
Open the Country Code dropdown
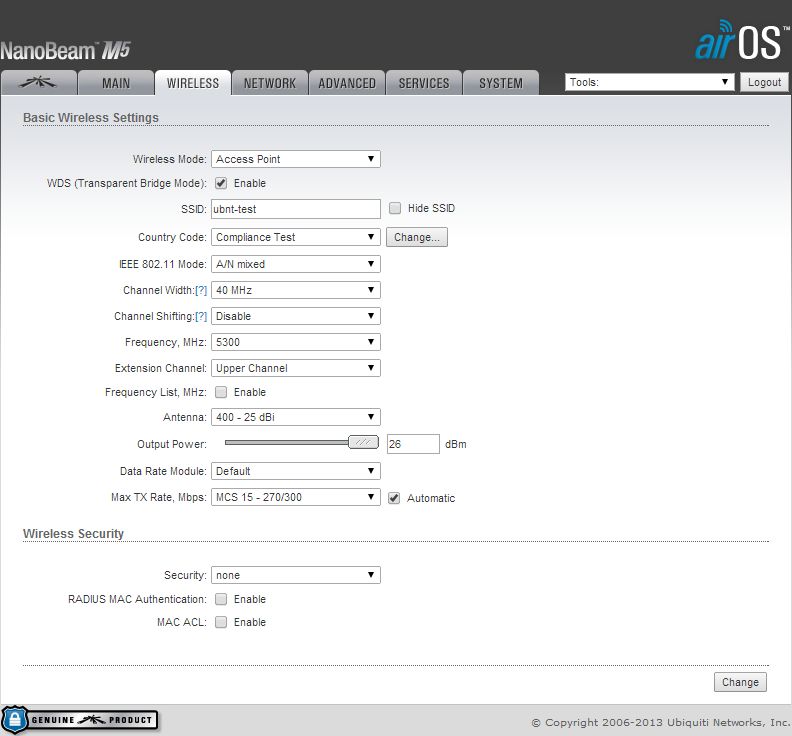295,237
